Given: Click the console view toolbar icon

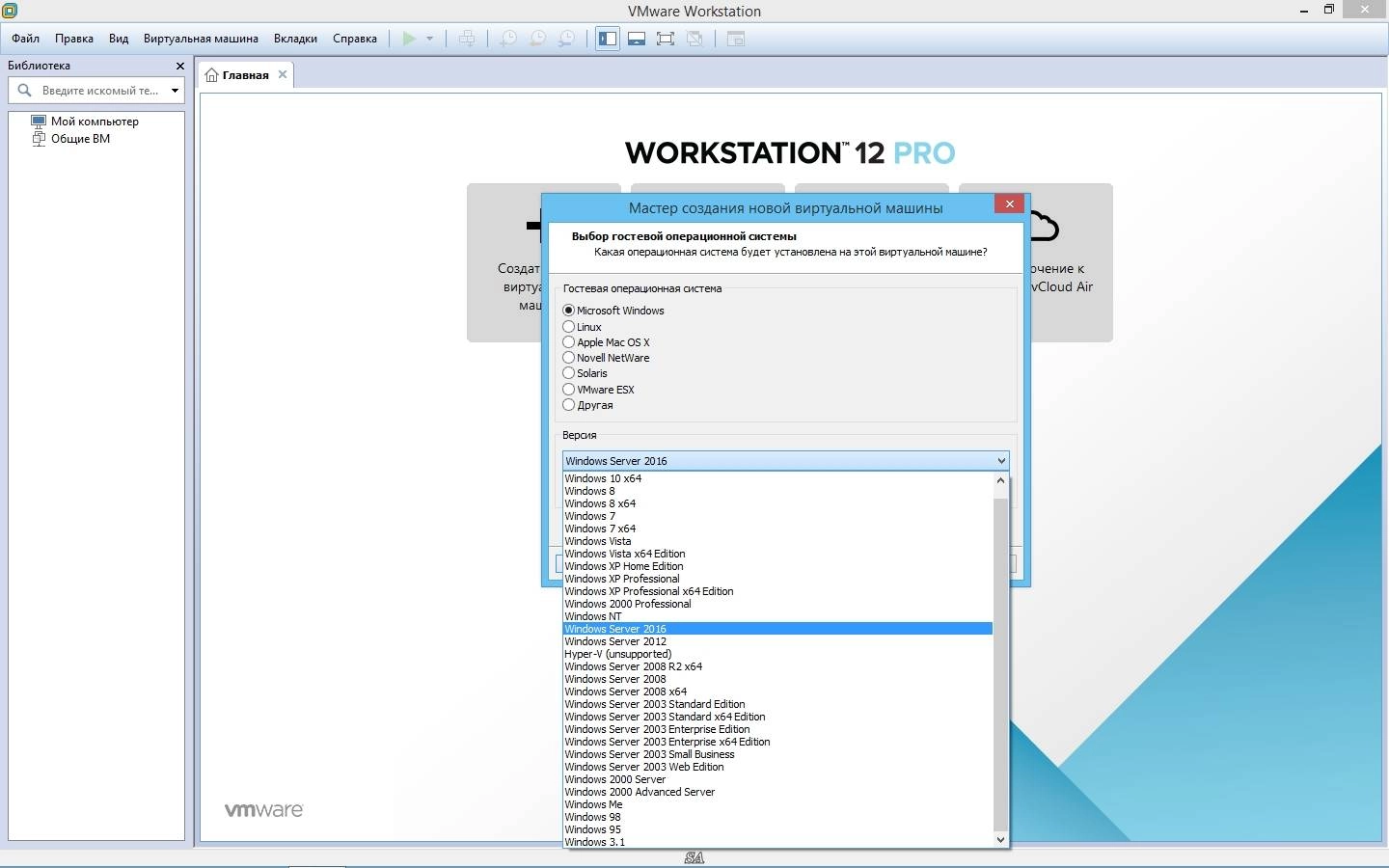Looking at the screenshot, I should (x=736, y=39).
